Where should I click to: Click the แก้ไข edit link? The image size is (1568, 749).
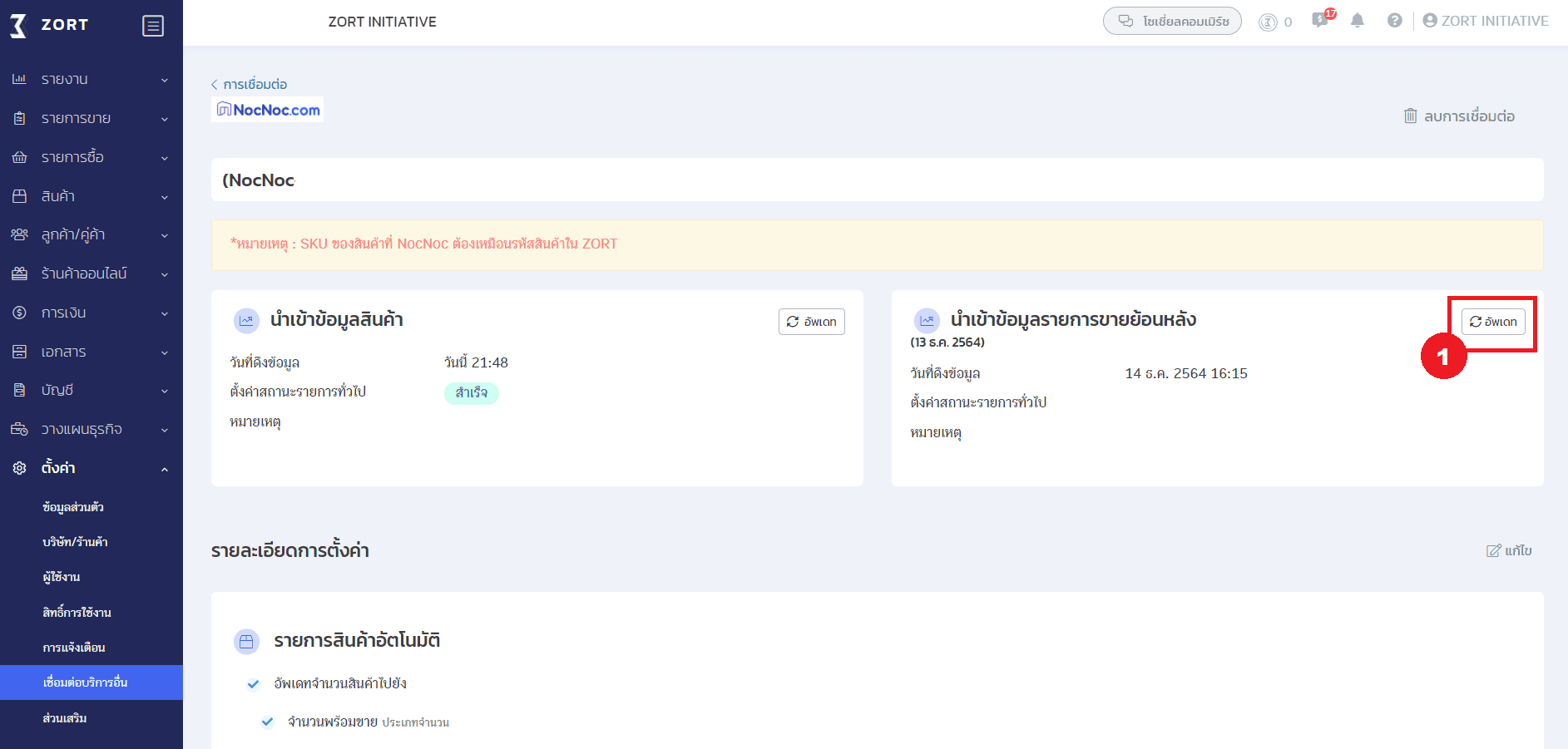point(1509,550)
